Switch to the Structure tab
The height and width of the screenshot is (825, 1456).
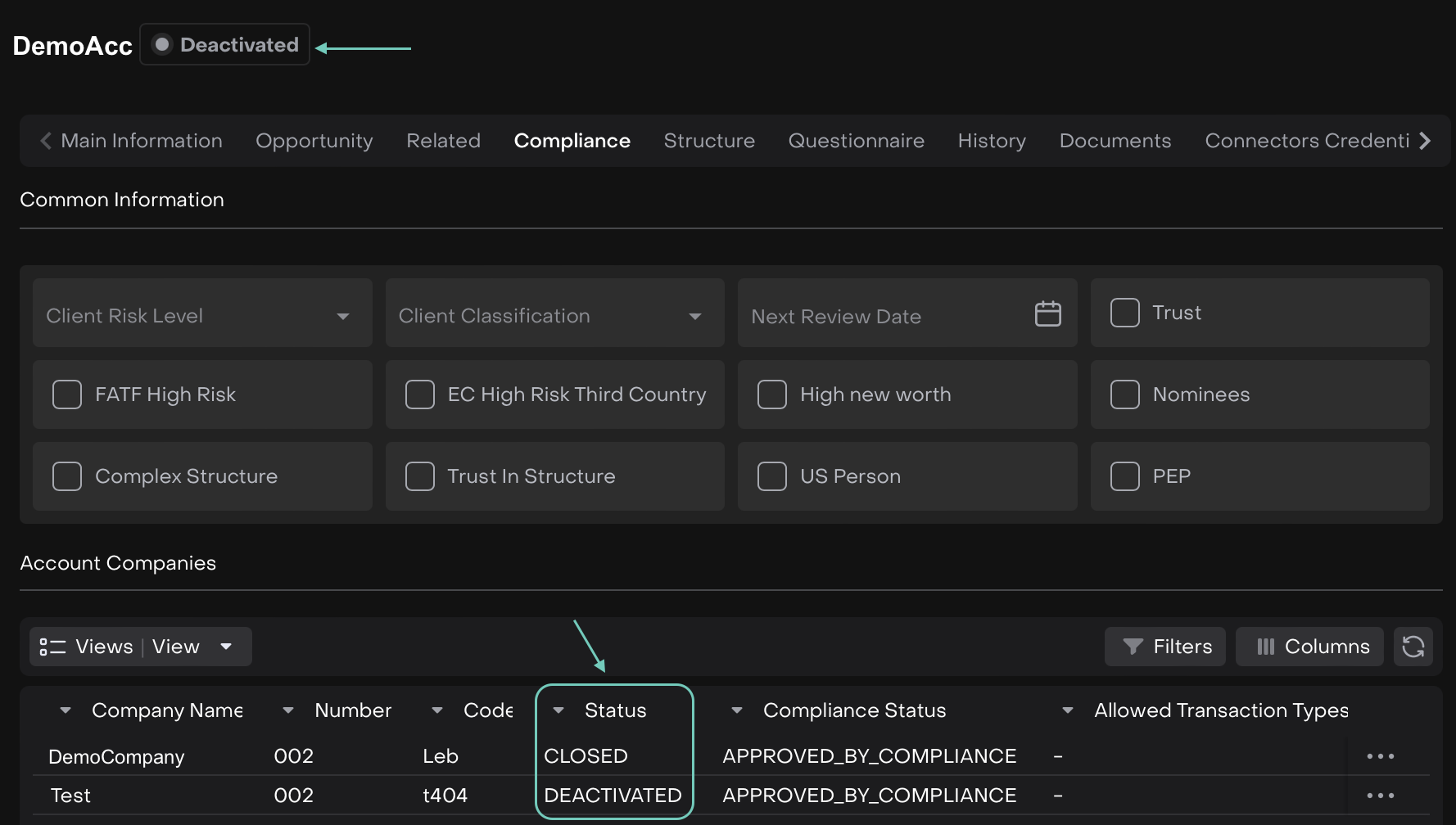point(709,141)
